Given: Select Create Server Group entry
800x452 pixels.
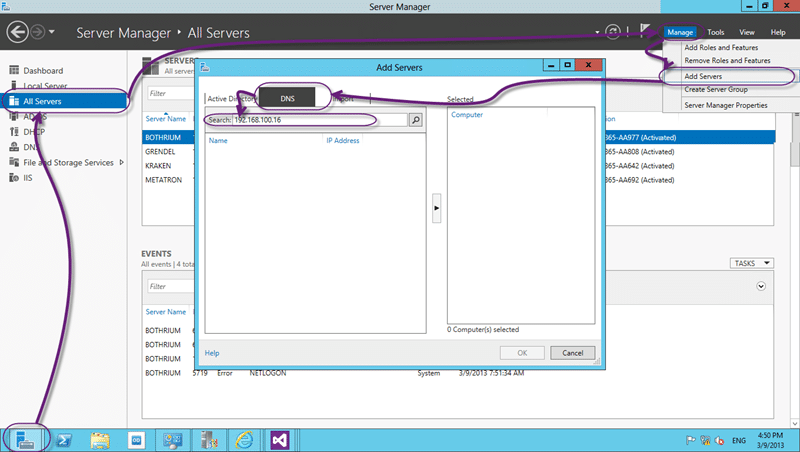Looking at the screenshot, I should 716,89.
